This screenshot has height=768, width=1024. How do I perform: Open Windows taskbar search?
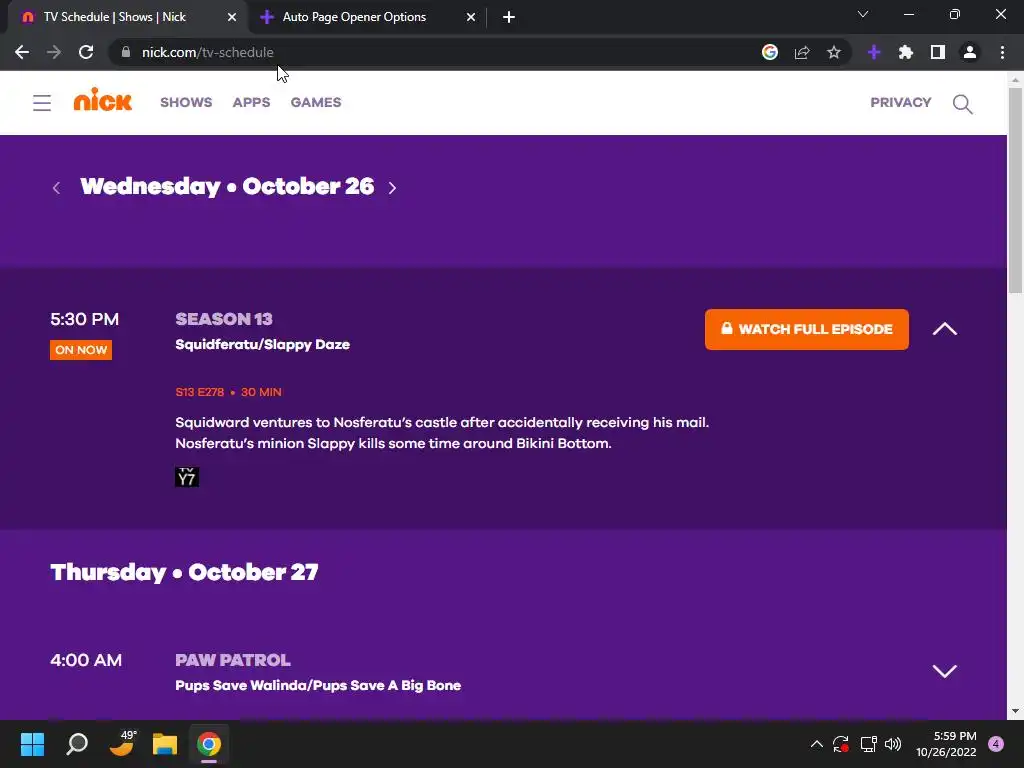[x=77, y=744]
